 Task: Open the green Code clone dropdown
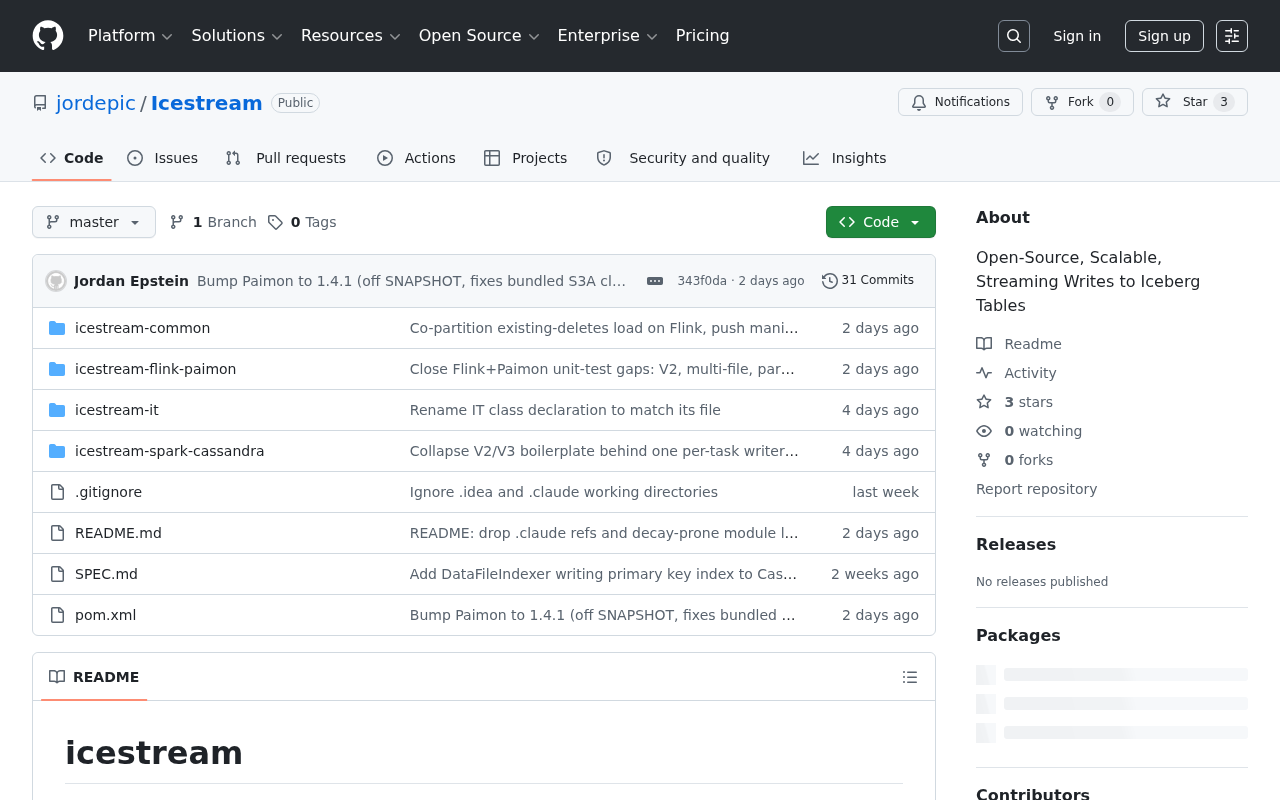(881, 222)
